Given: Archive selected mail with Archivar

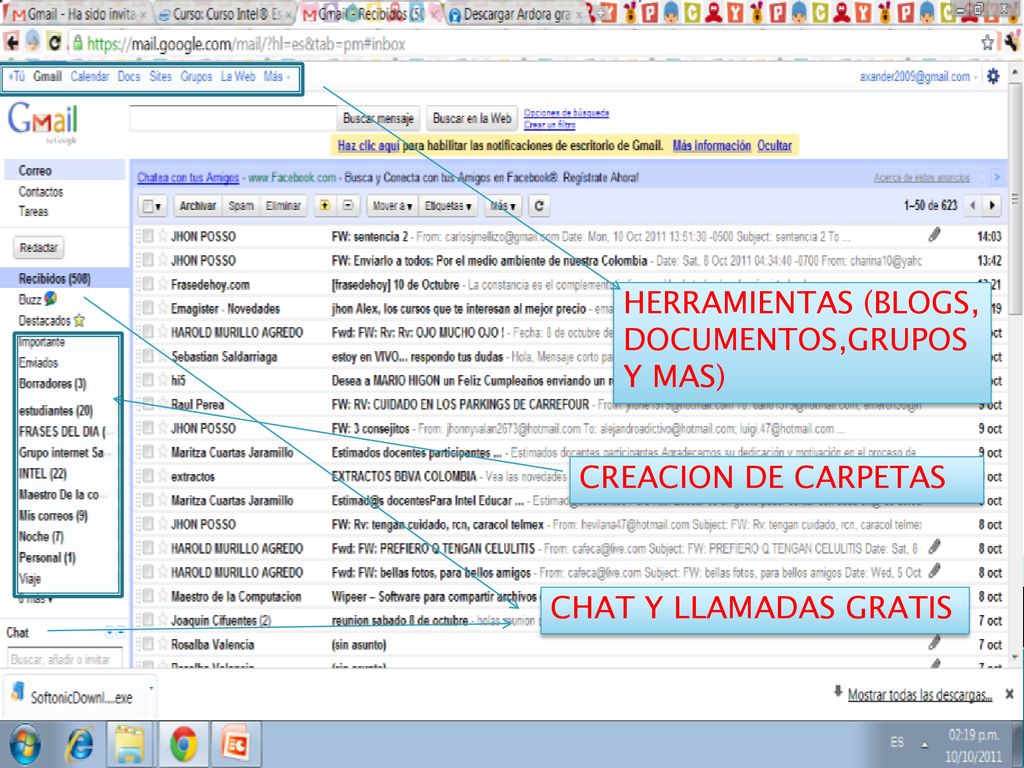Looking at the screenshot, I should 197,206.
